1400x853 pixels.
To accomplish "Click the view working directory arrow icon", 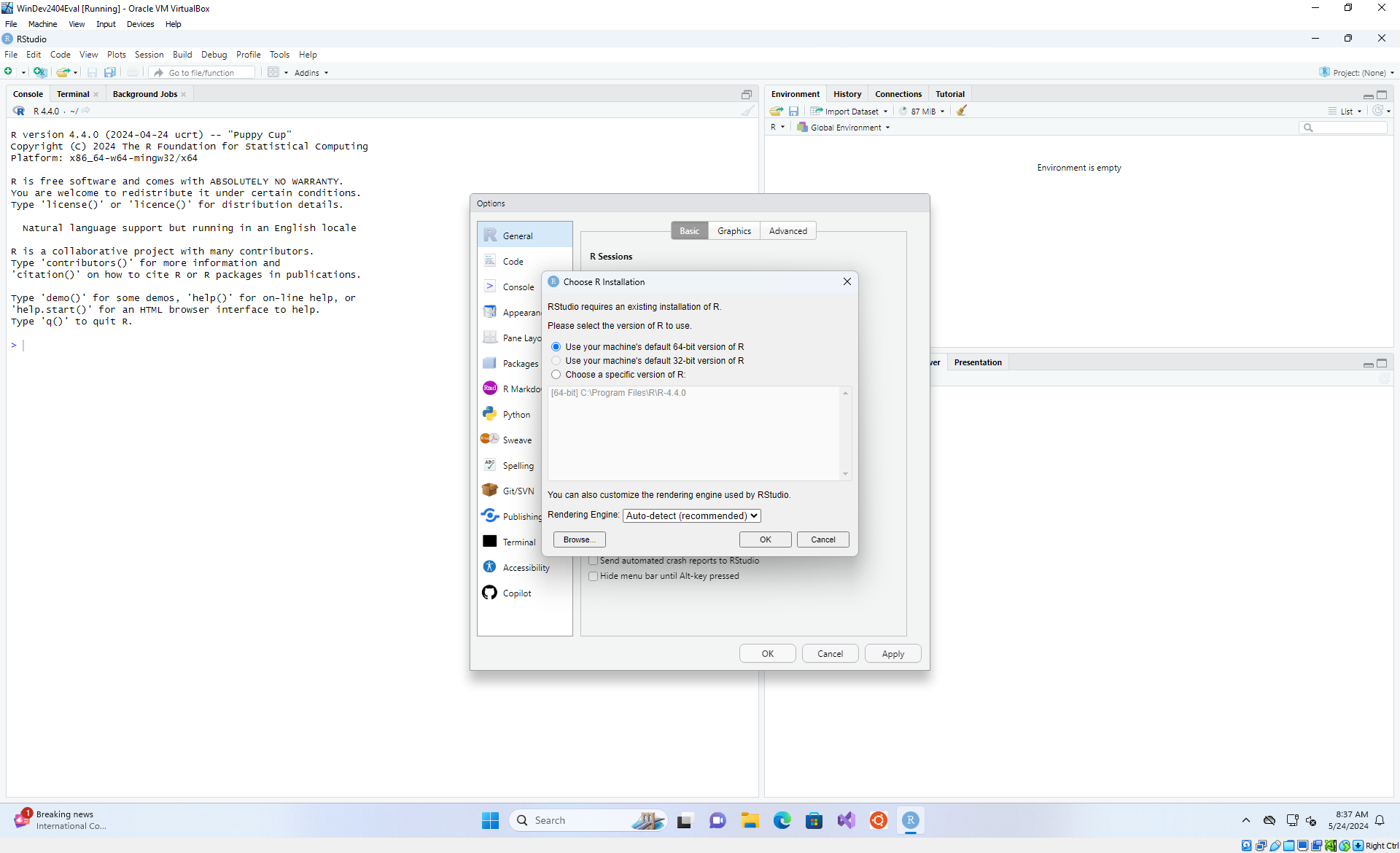I will click(x=86, y=111).
